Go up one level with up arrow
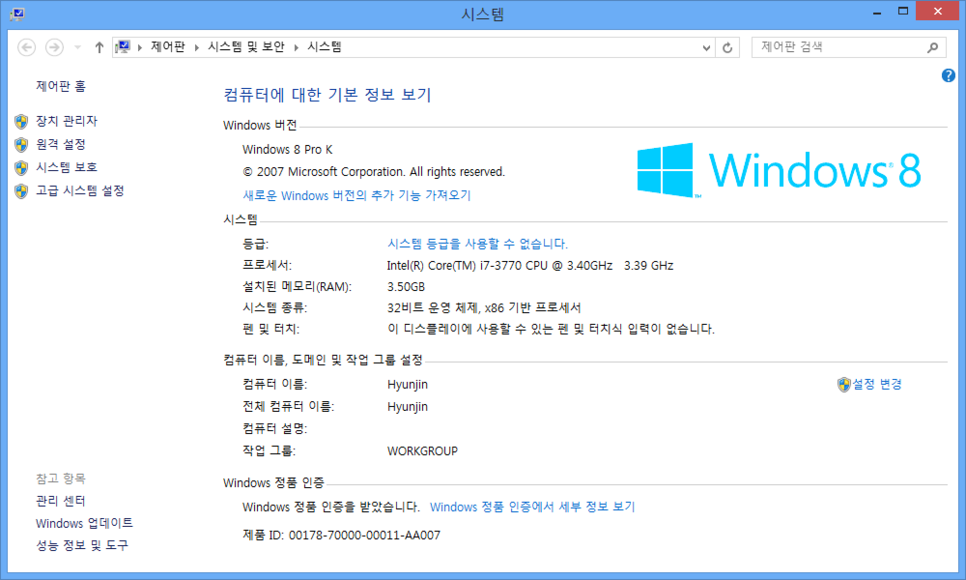 pos(99,47)
